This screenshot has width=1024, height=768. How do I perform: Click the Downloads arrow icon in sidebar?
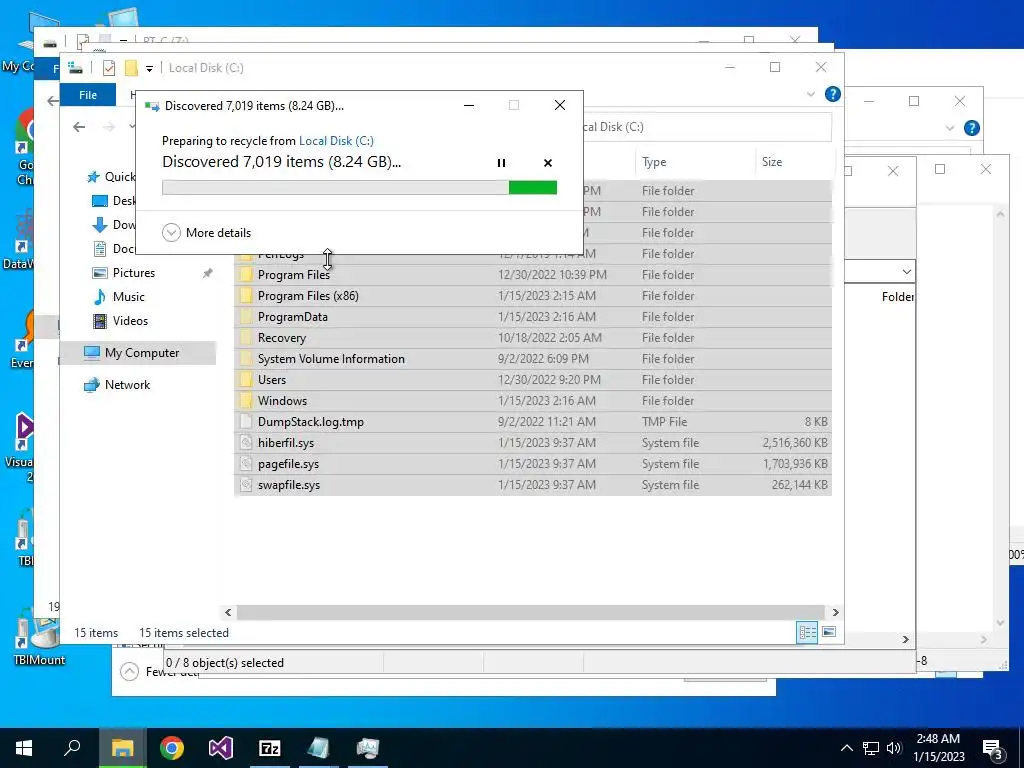[100, 225]
